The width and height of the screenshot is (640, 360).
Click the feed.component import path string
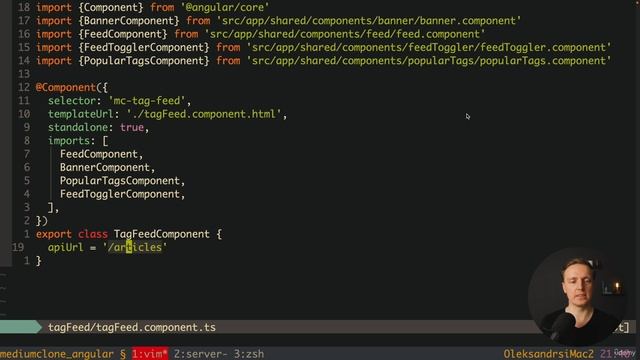pos(345,34)
